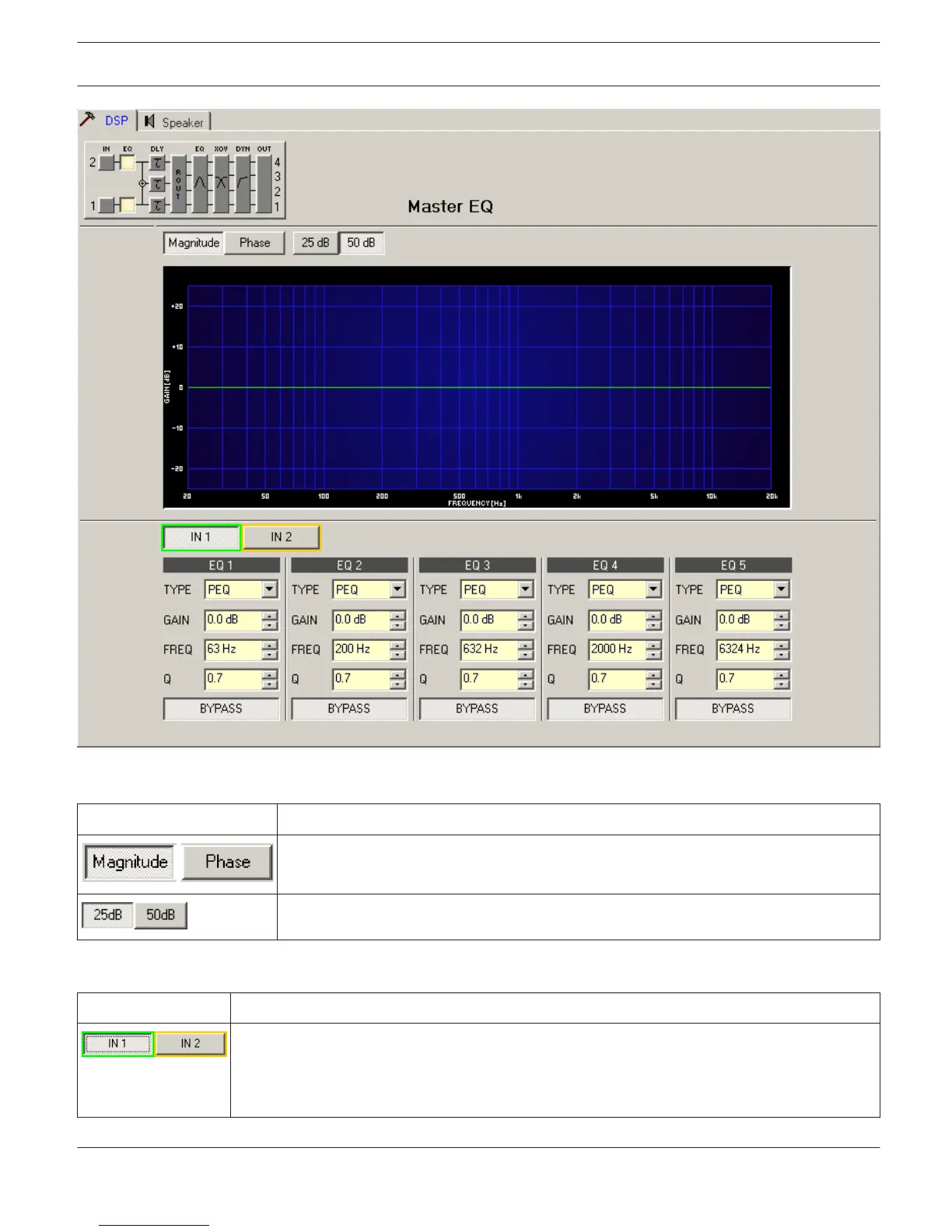This screenshot has width=952, height=1232.
Task: Open the bottom delay block beside input 1
Action: point(158,205)
